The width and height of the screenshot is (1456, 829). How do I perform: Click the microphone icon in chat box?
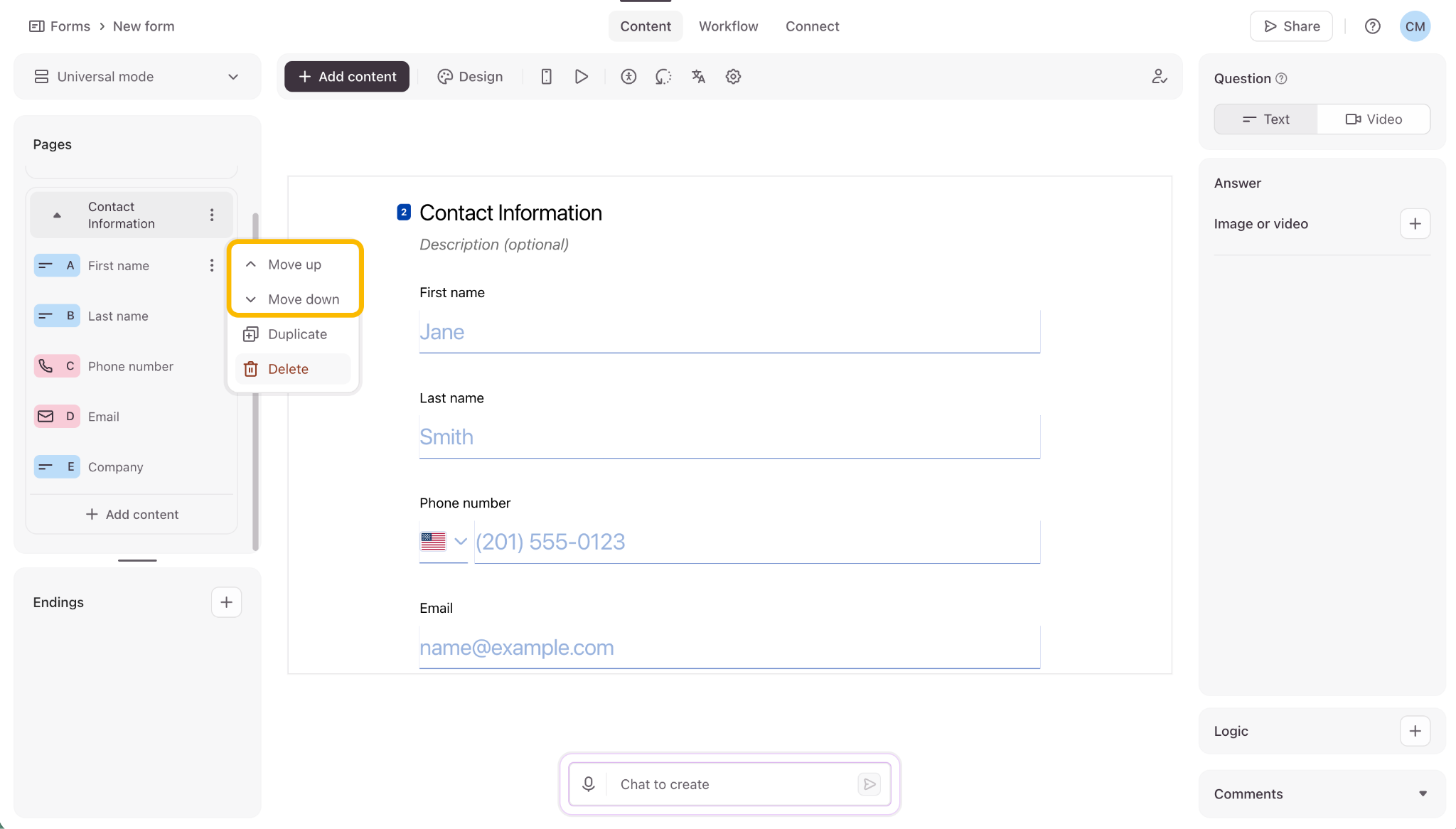tap(589, 784)
